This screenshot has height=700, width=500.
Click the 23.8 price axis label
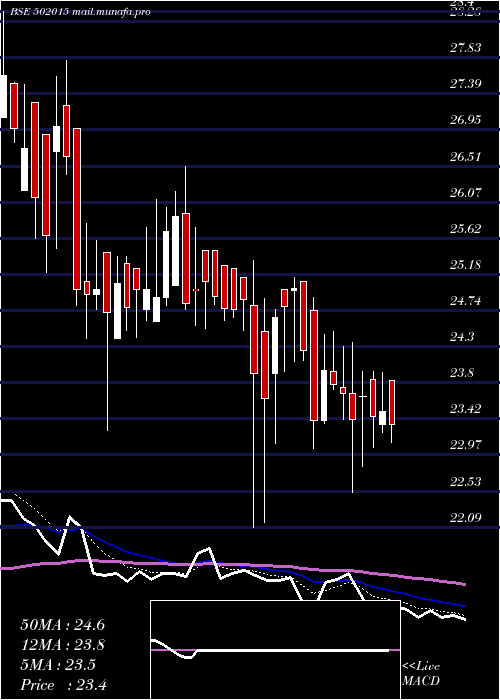[462, 373]
